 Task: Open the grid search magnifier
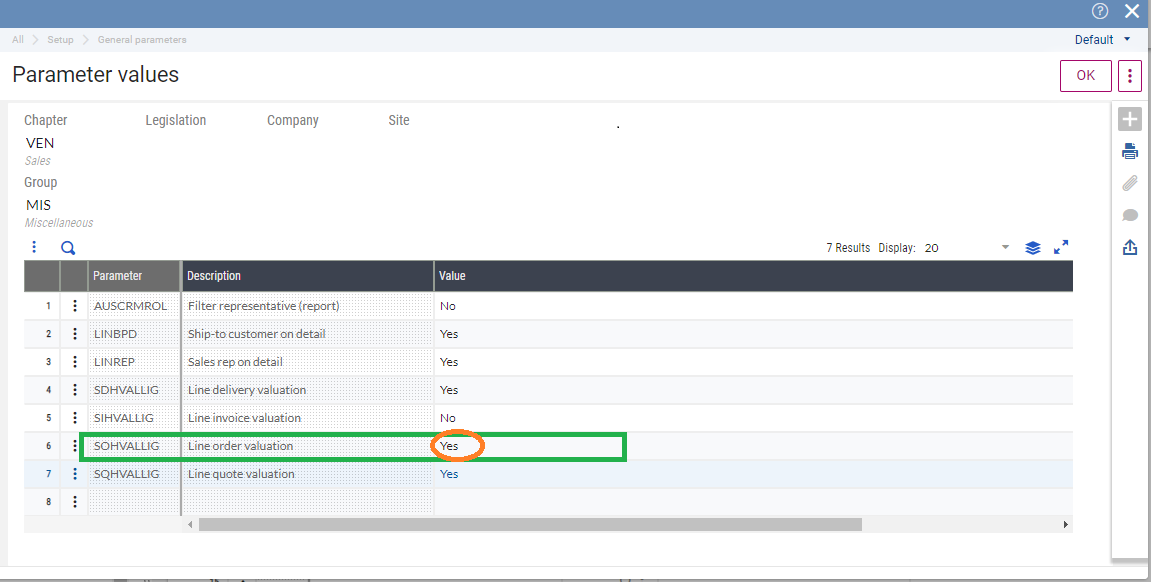coord(67,247)
